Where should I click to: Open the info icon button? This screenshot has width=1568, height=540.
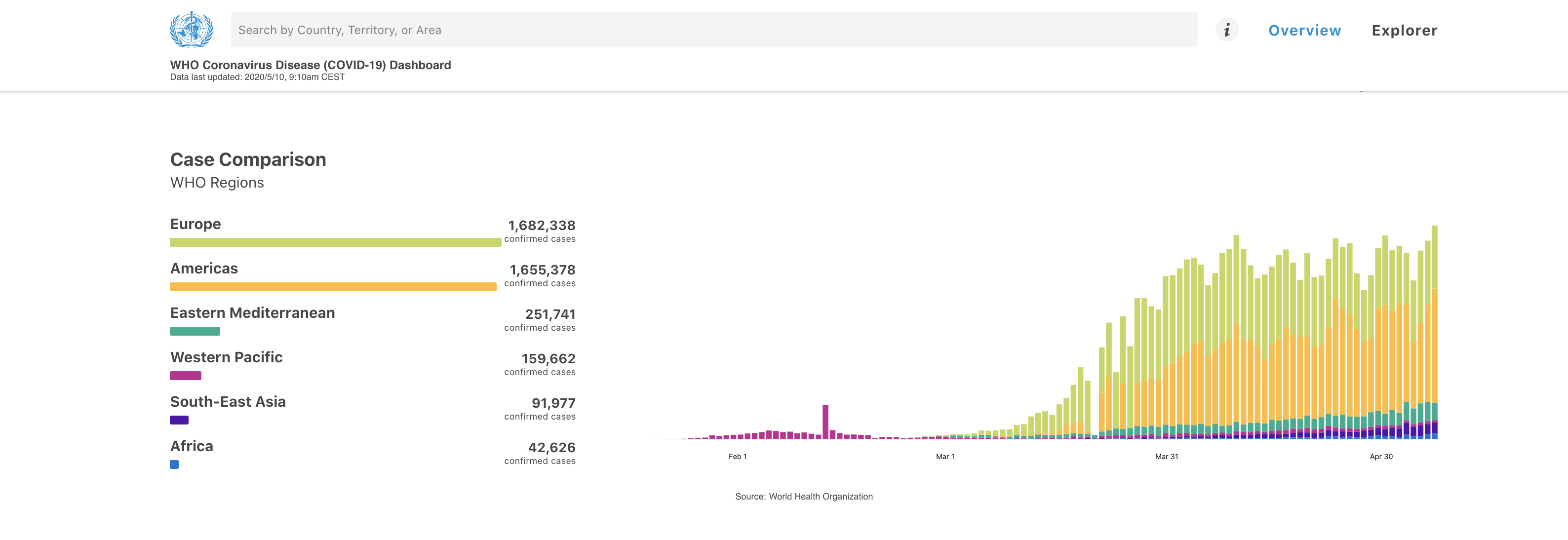tap(1226, 30)
